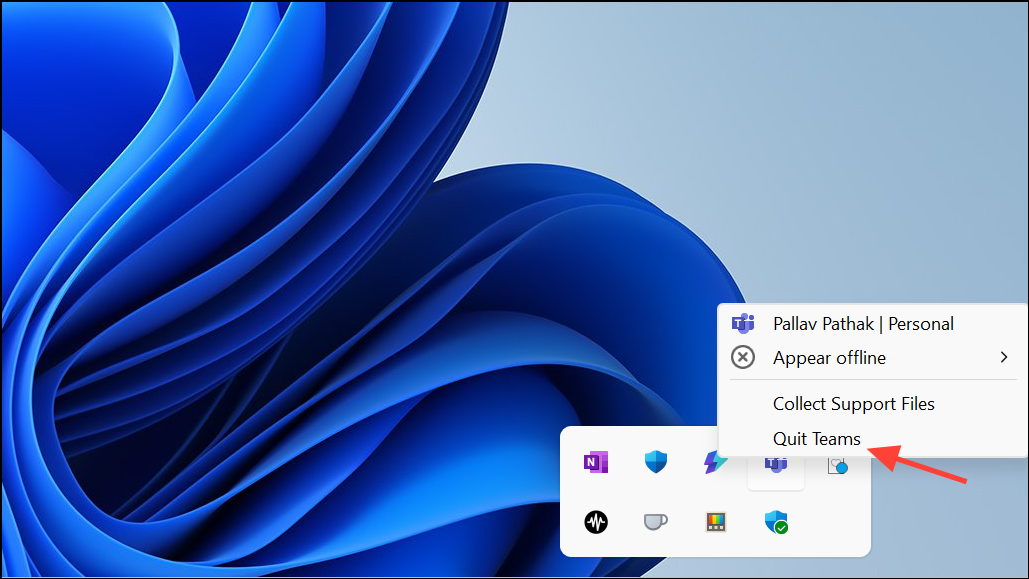Open the heart-shaped photo app tray icon
The width and height of the screenshot is (1029, 579).
pos(836,462)
